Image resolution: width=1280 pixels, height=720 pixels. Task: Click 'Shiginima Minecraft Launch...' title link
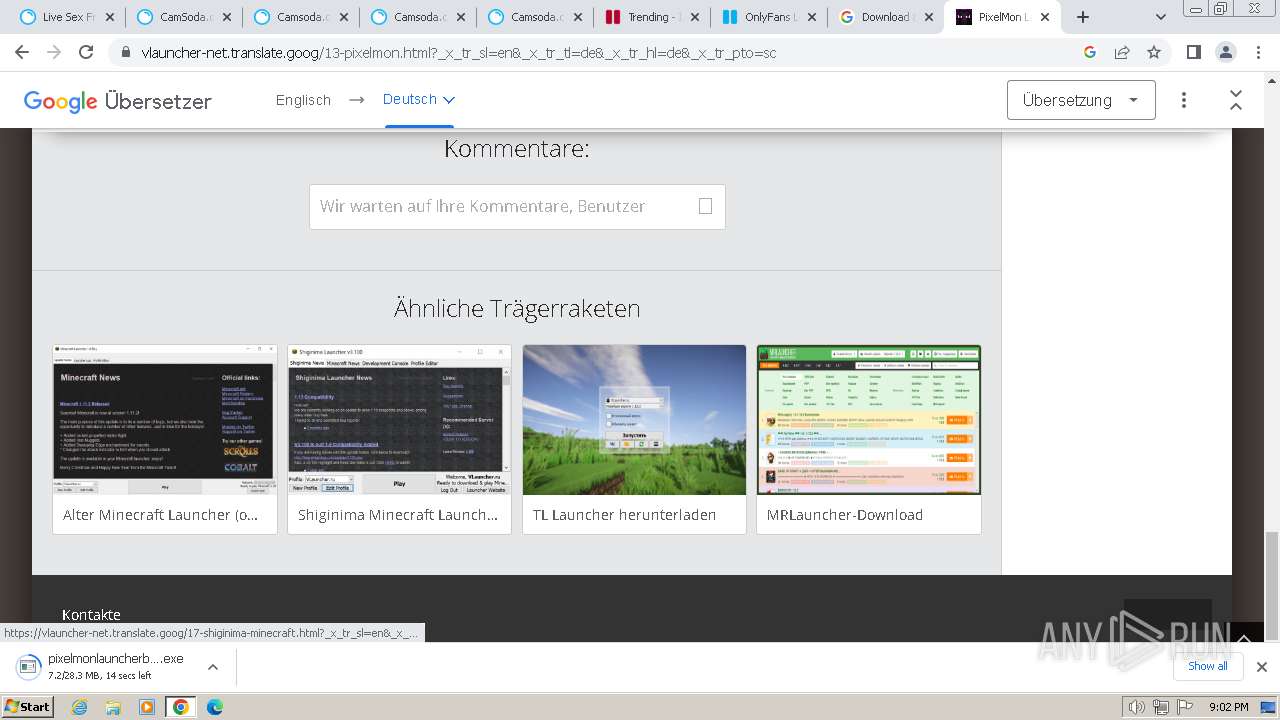click(x=398, y=515)
